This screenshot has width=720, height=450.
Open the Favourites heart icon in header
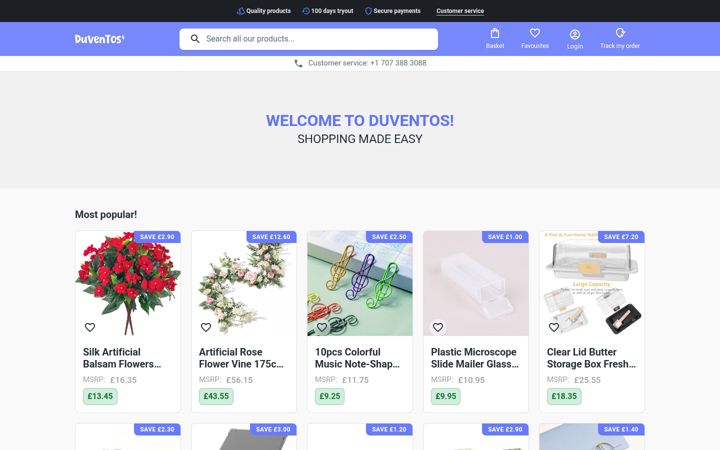[534, 33]
